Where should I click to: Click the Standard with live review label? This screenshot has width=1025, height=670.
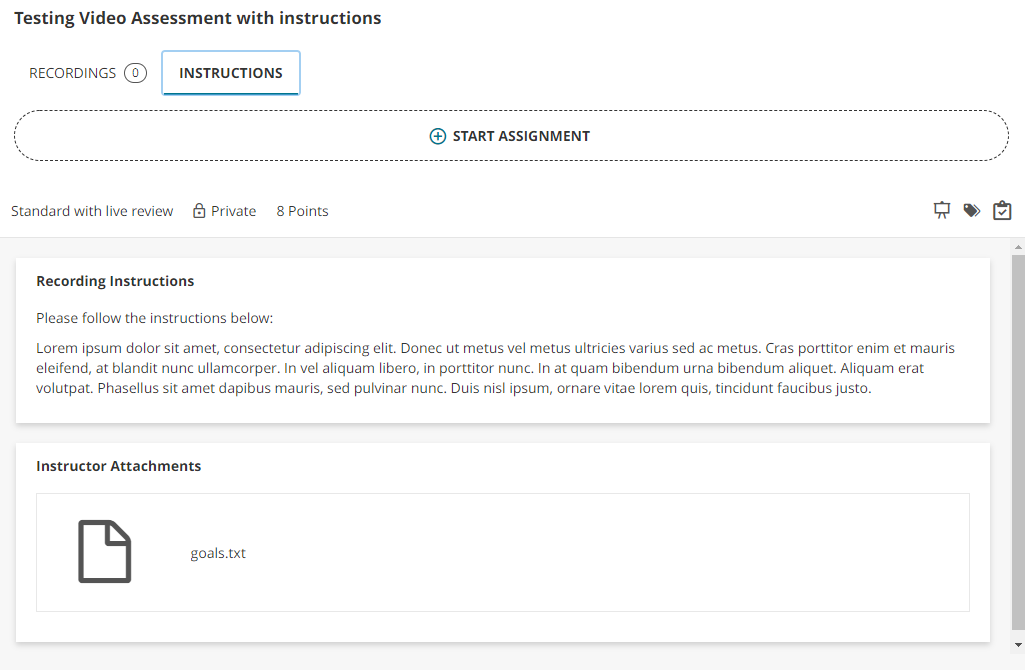[x=92, y=210]
